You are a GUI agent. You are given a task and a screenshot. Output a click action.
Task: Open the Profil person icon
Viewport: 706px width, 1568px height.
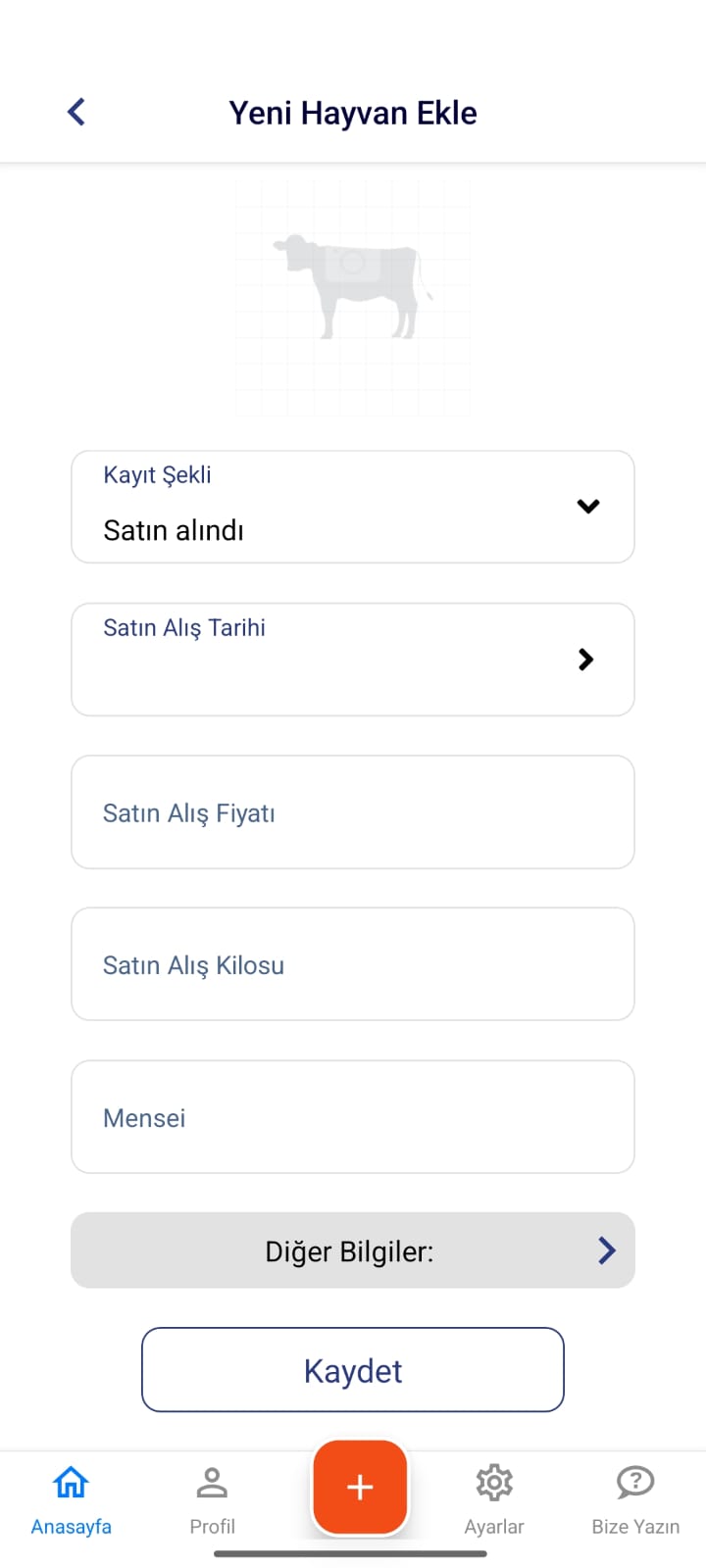click(212, 1483)
